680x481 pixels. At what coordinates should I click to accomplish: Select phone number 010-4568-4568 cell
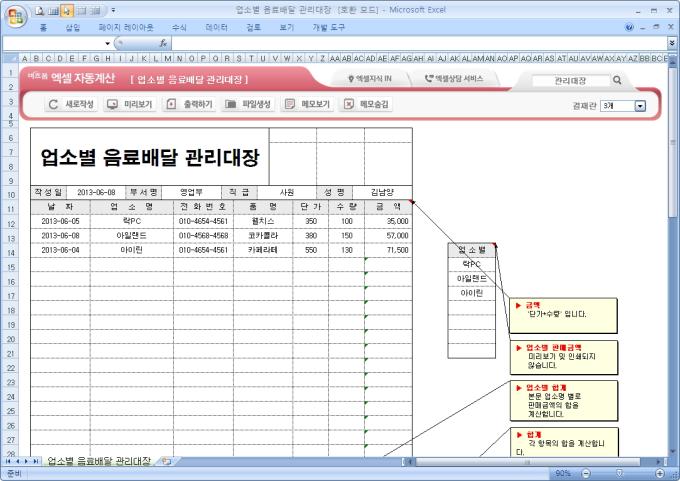coord(203,236)
